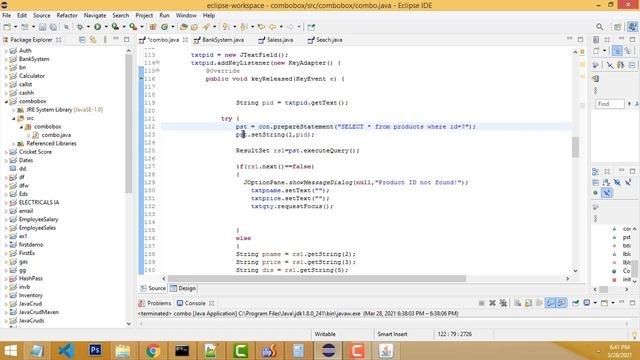Click the Back navigation arrow icon
640x360 pixels.
pos(272,27)
